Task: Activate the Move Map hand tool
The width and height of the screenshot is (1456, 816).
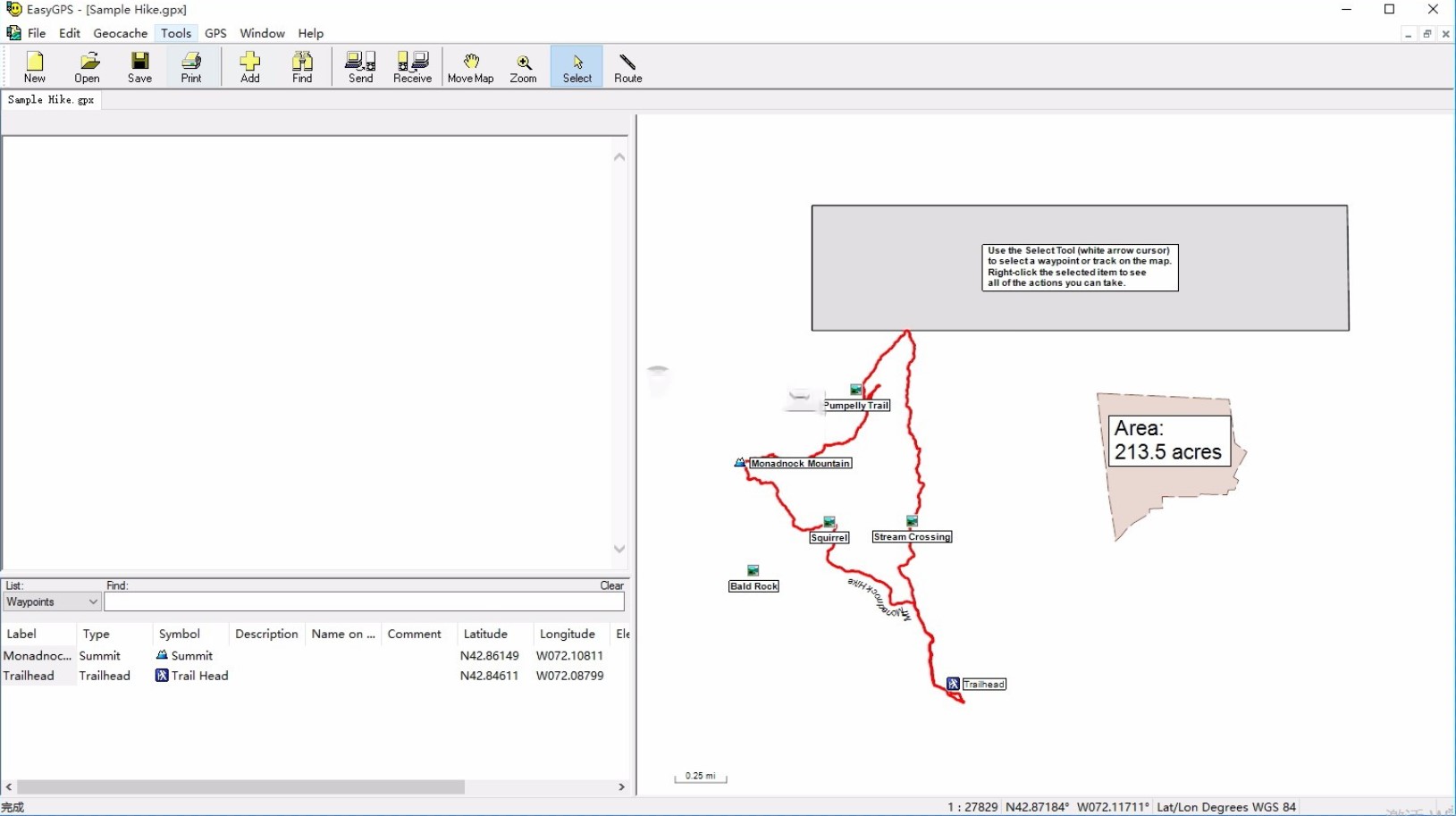Action: [471, 67]
